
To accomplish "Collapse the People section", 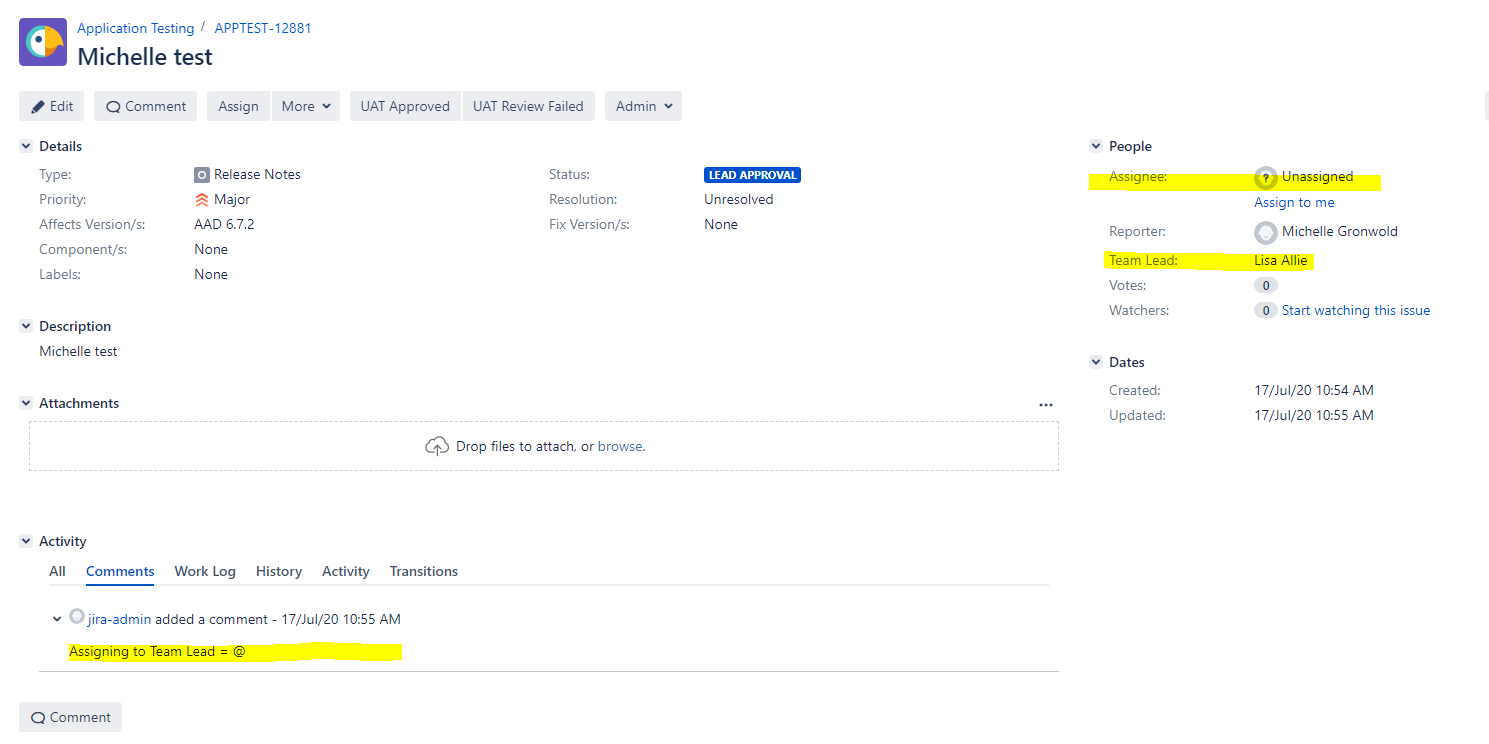I will pyautogui.click(x=1096, y=147).
